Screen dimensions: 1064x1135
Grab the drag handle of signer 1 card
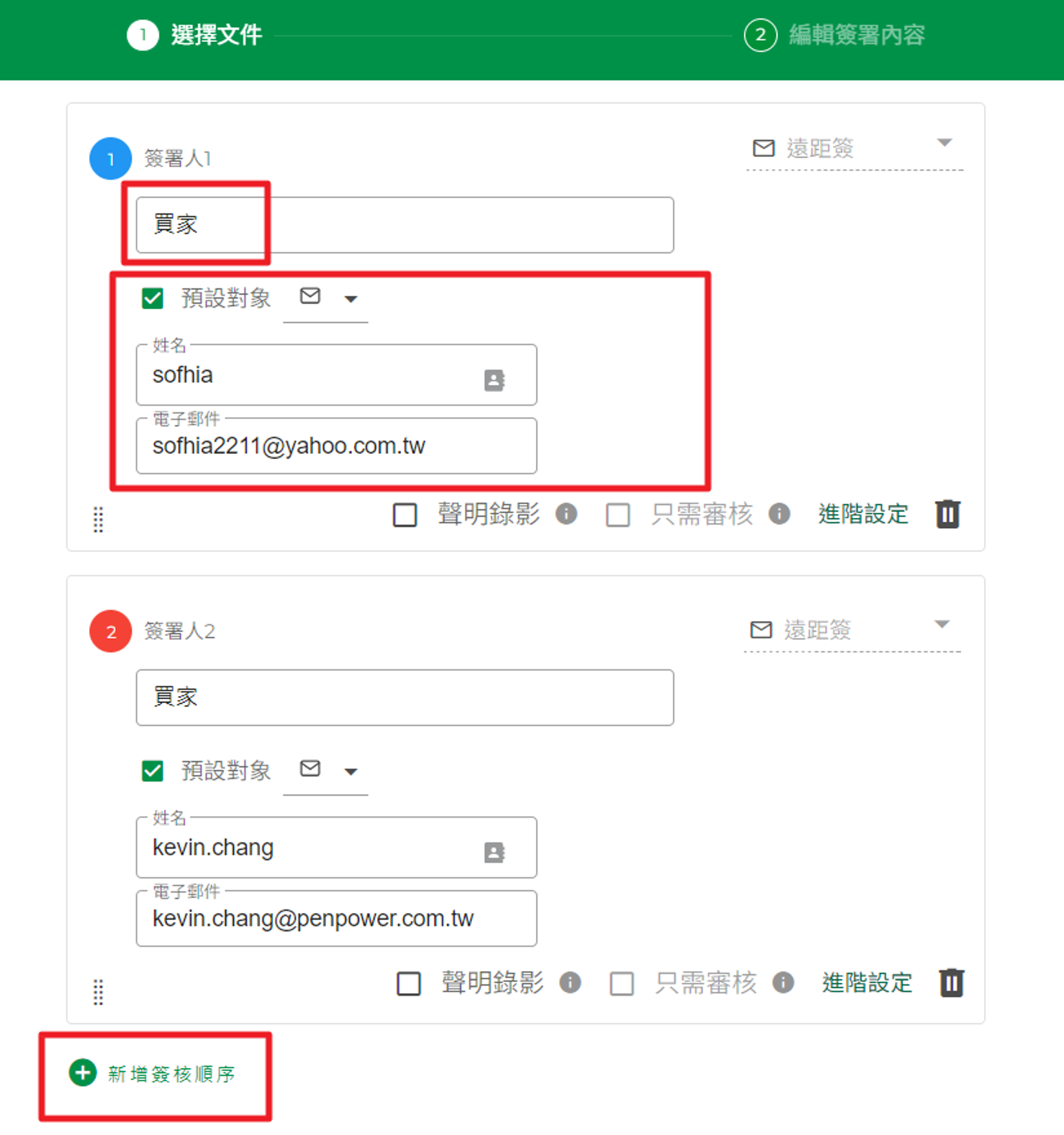[x=98, y=519]
